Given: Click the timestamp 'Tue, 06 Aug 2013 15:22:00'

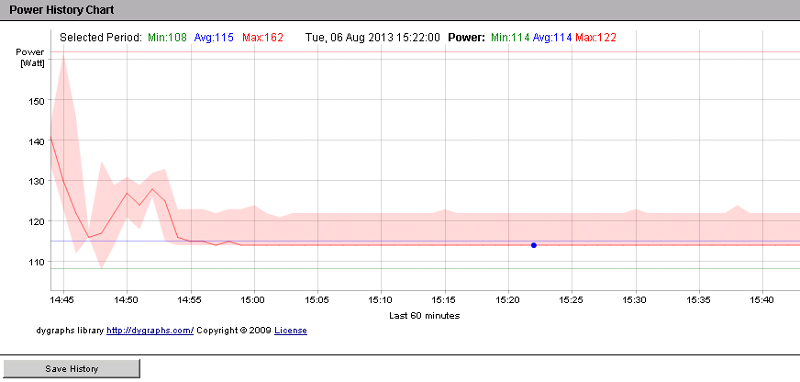Looking at the screenshot, I should click(372, 37).
